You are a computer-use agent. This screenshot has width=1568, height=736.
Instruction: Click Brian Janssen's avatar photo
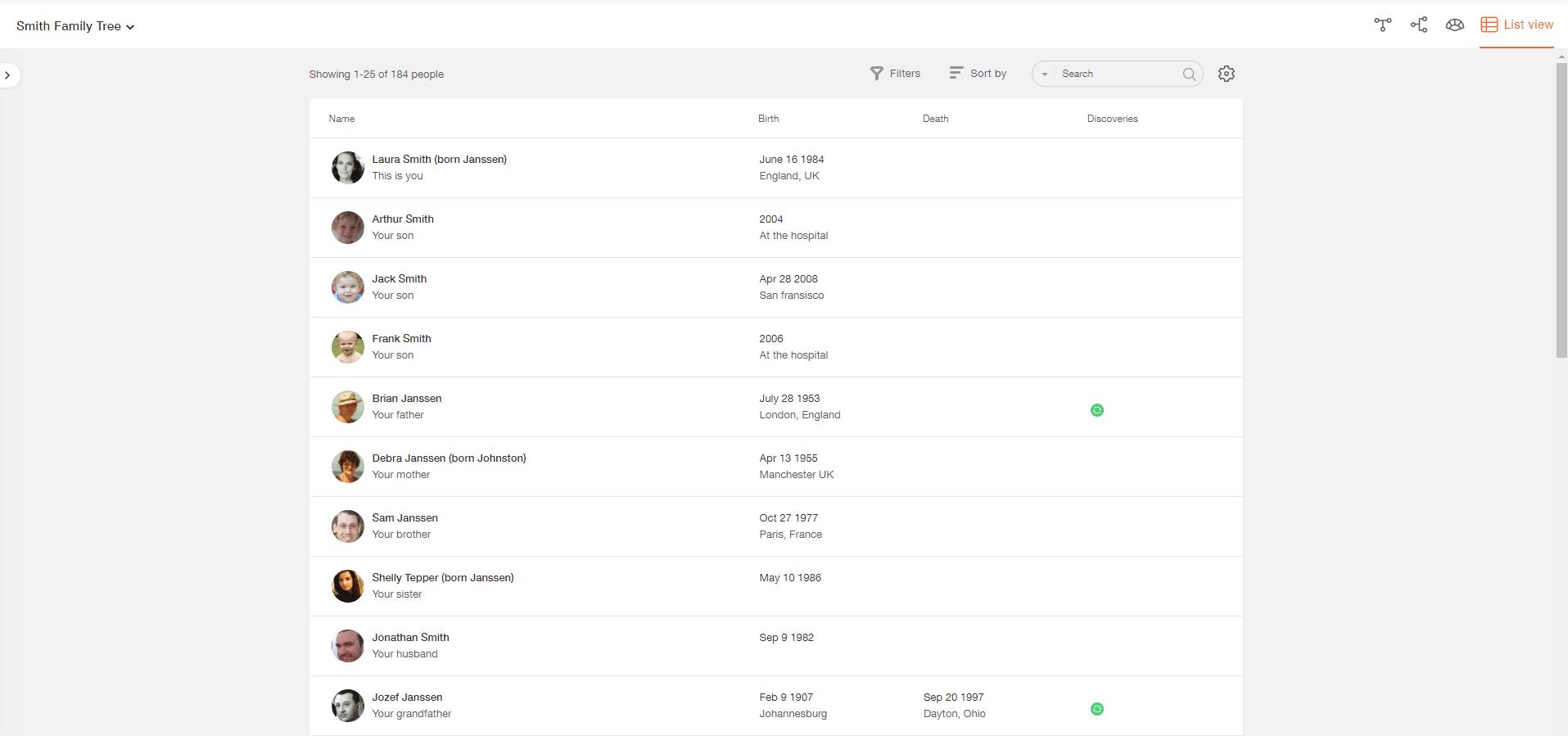tap(348, 407)
